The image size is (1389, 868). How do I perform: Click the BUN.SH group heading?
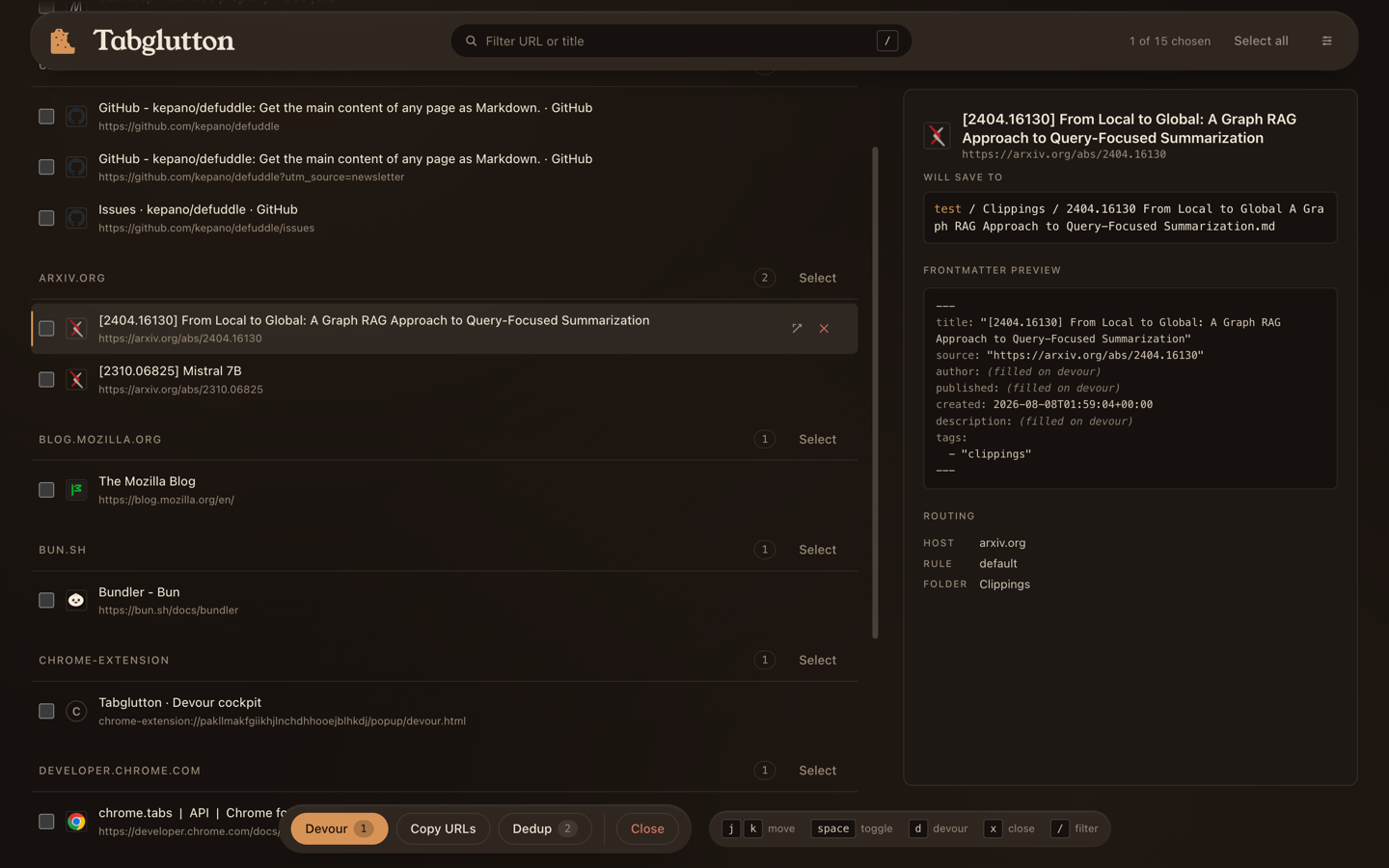tap(63, 550)
